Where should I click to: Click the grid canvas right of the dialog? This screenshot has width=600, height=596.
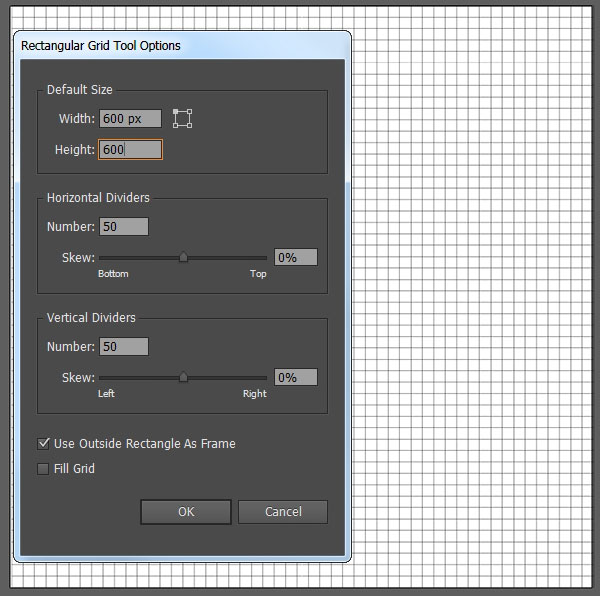[x=470, y=300]
